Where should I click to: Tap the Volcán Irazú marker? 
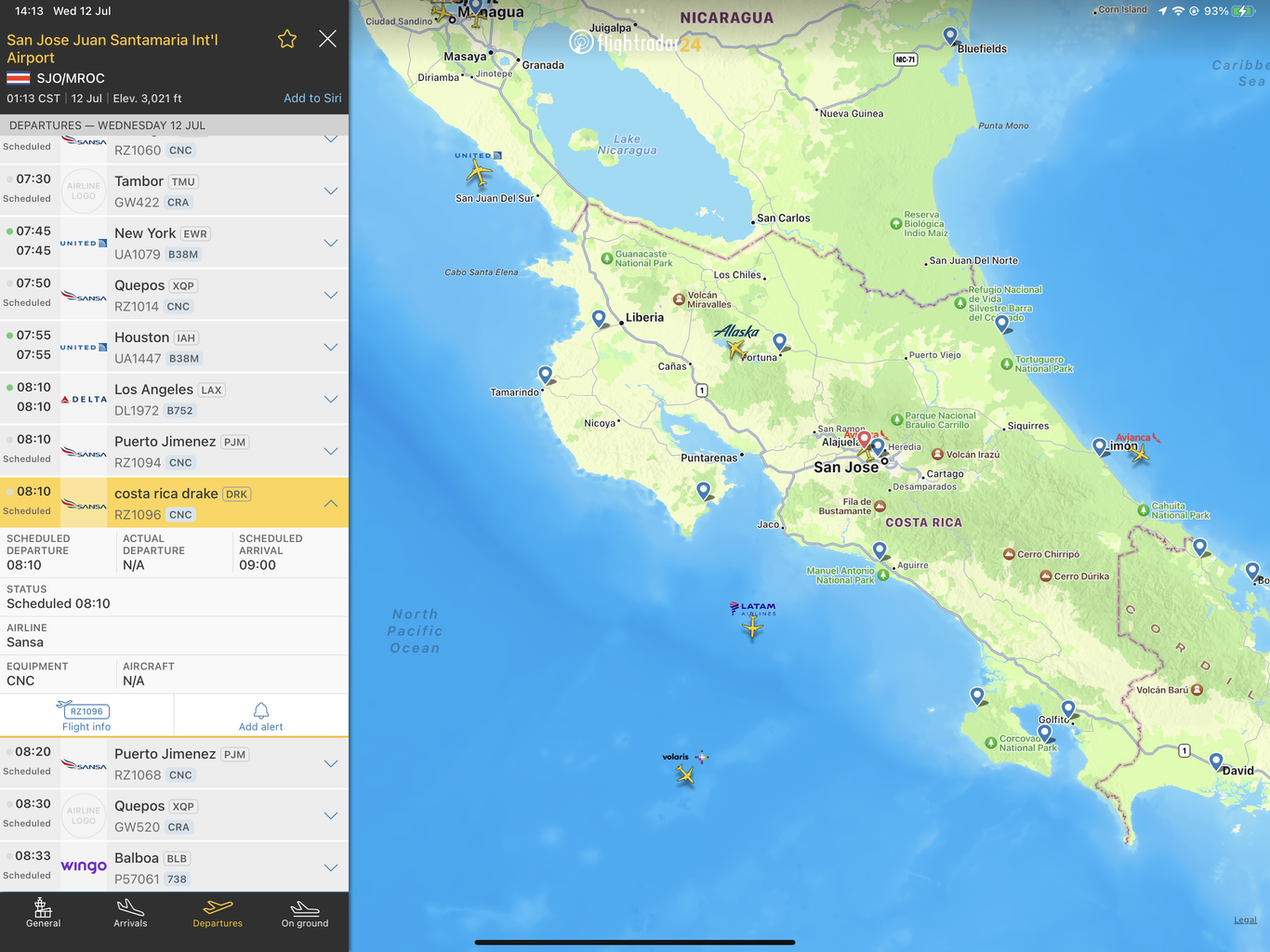(x=938, y=455)
